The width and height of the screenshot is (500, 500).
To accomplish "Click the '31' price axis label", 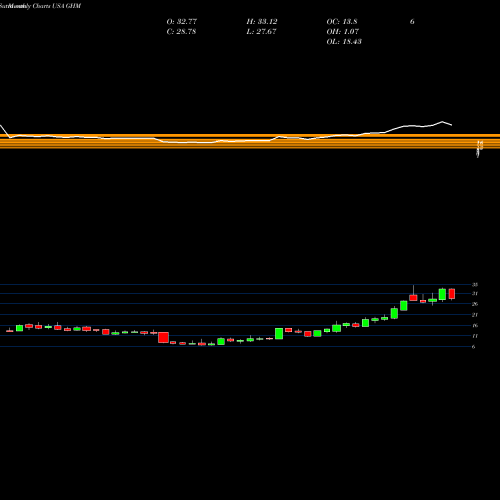I will (475, 294).
